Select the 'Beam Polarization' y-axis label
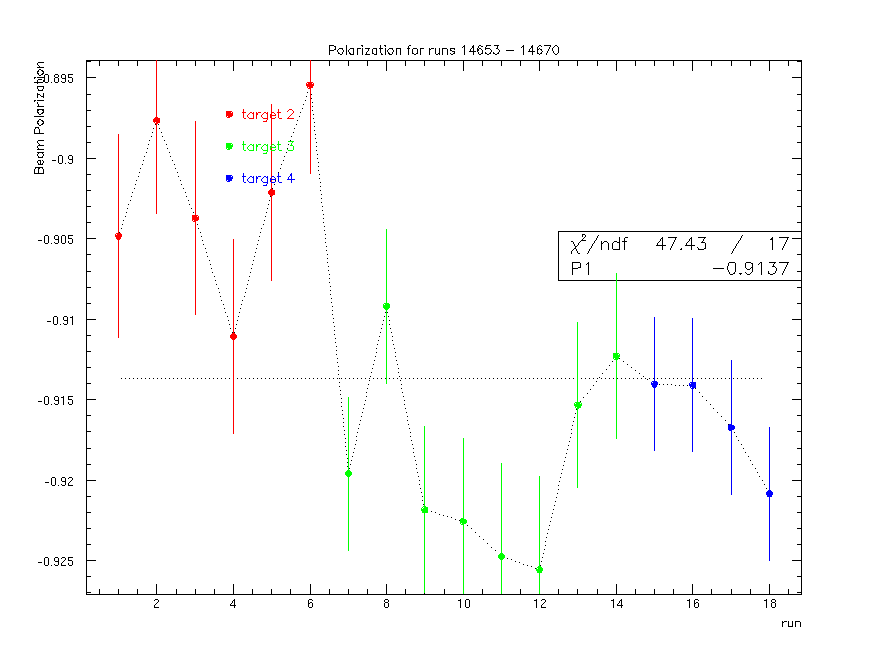 [x=39, y=118]
